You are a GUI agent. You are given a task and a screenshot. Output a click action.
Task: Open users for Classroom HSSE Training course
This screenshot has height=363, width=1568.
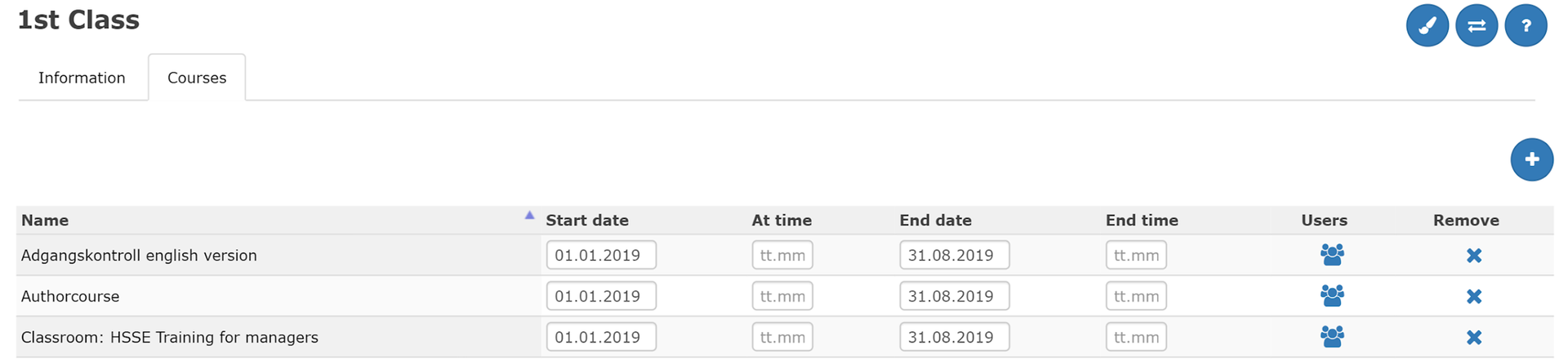click(x=1332, y=337)
